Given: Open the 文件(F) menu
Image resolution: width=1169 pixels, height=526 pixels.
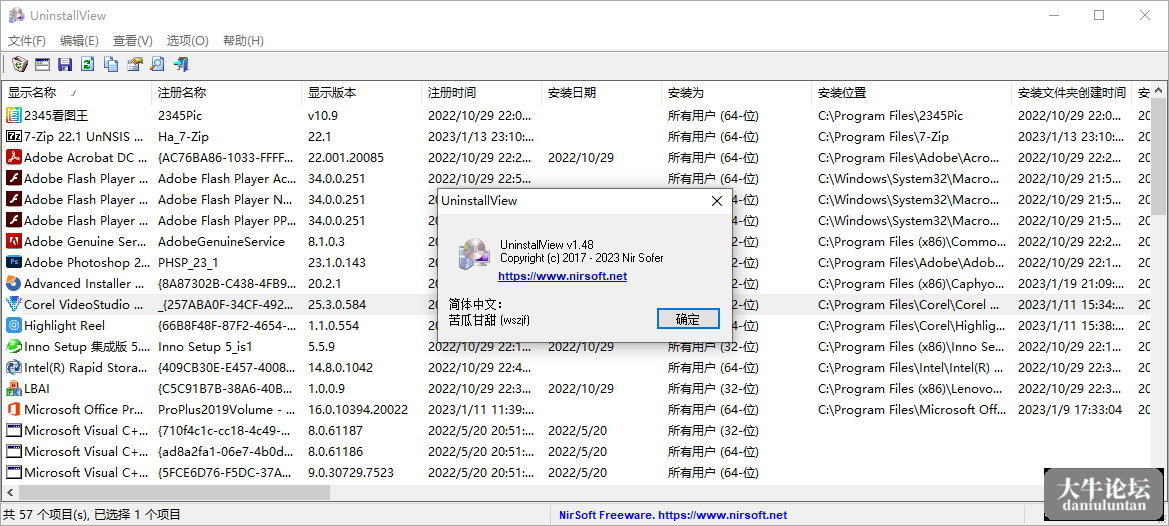Looking at the screenshot, I should pos(27,40).
